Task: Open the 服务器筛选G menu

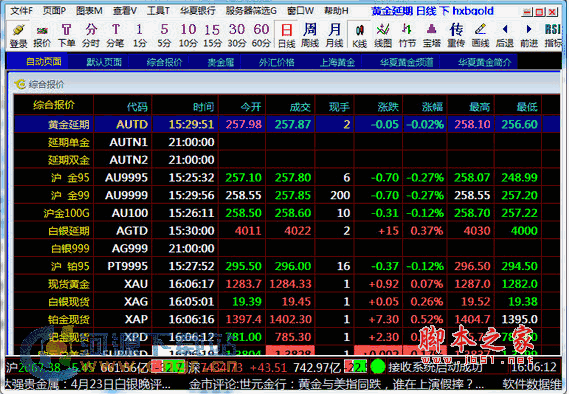Action: (251, 11)
